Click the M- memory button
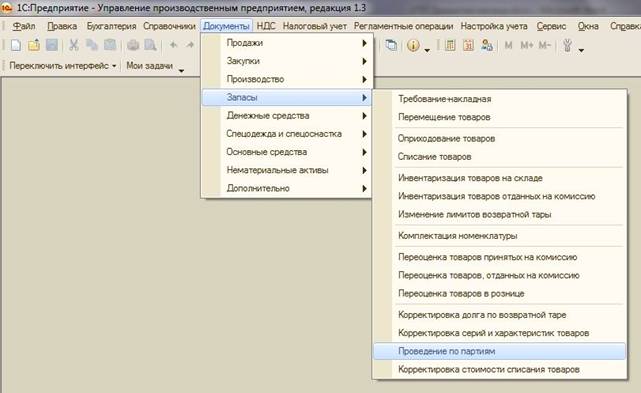 [545, 45]
